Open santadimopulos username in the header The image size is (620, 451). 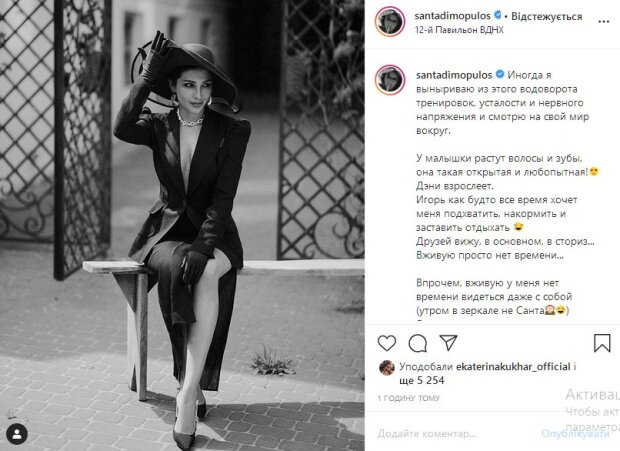[x=452, y=16]
